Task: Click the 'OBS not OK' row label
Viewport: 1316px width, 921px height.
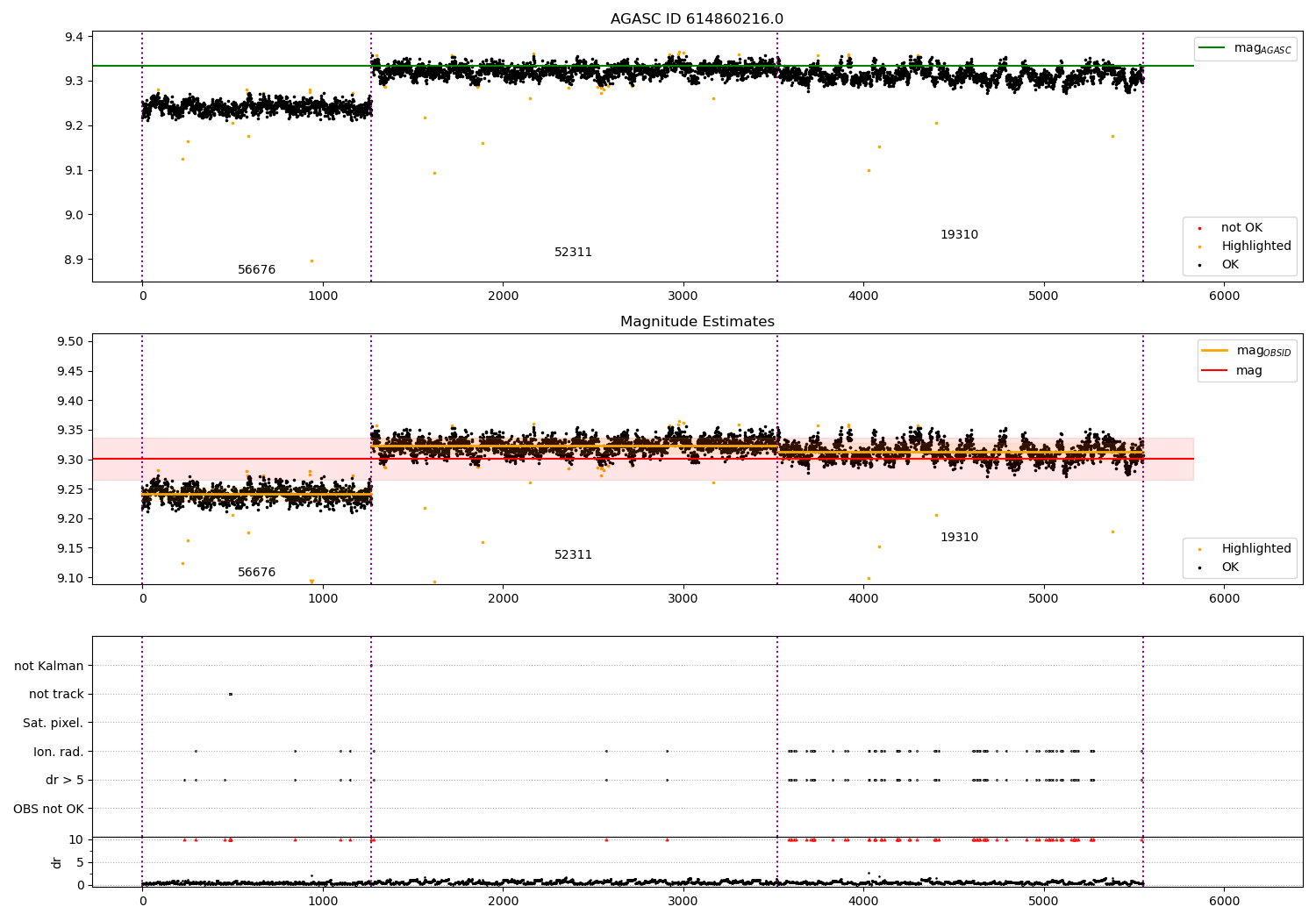Action: [x=48, y=809]
